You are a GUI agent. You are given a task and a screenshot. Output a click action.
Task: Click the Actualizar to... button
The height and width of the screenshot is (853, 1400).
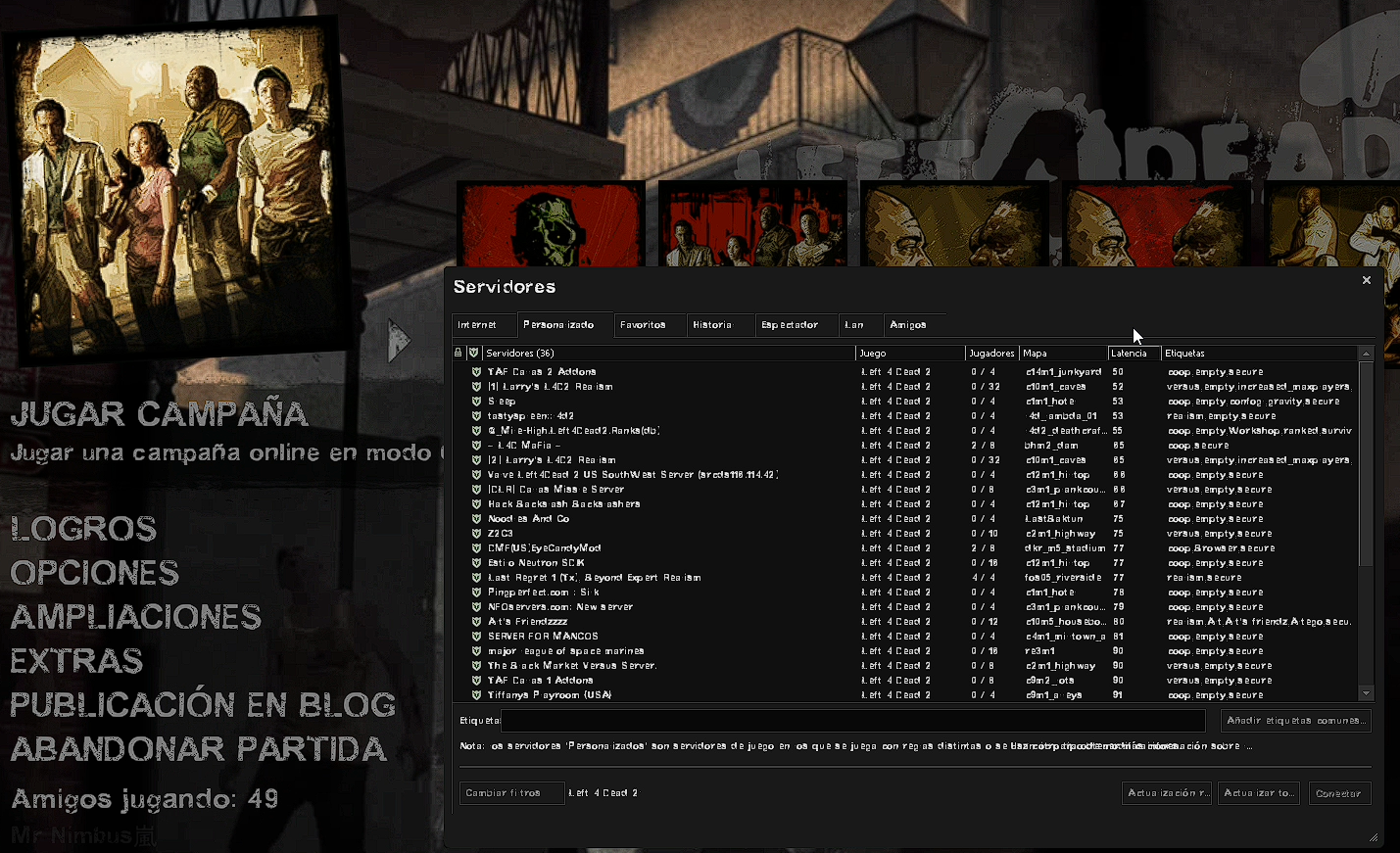tap(1261, 793)
